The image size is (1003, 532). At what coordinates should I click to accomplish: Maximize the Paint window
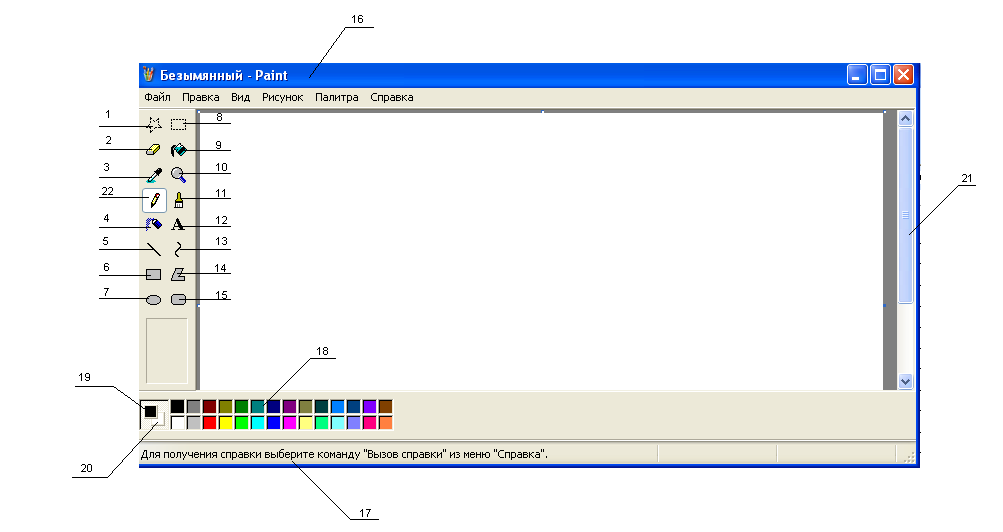click(880, 75)
